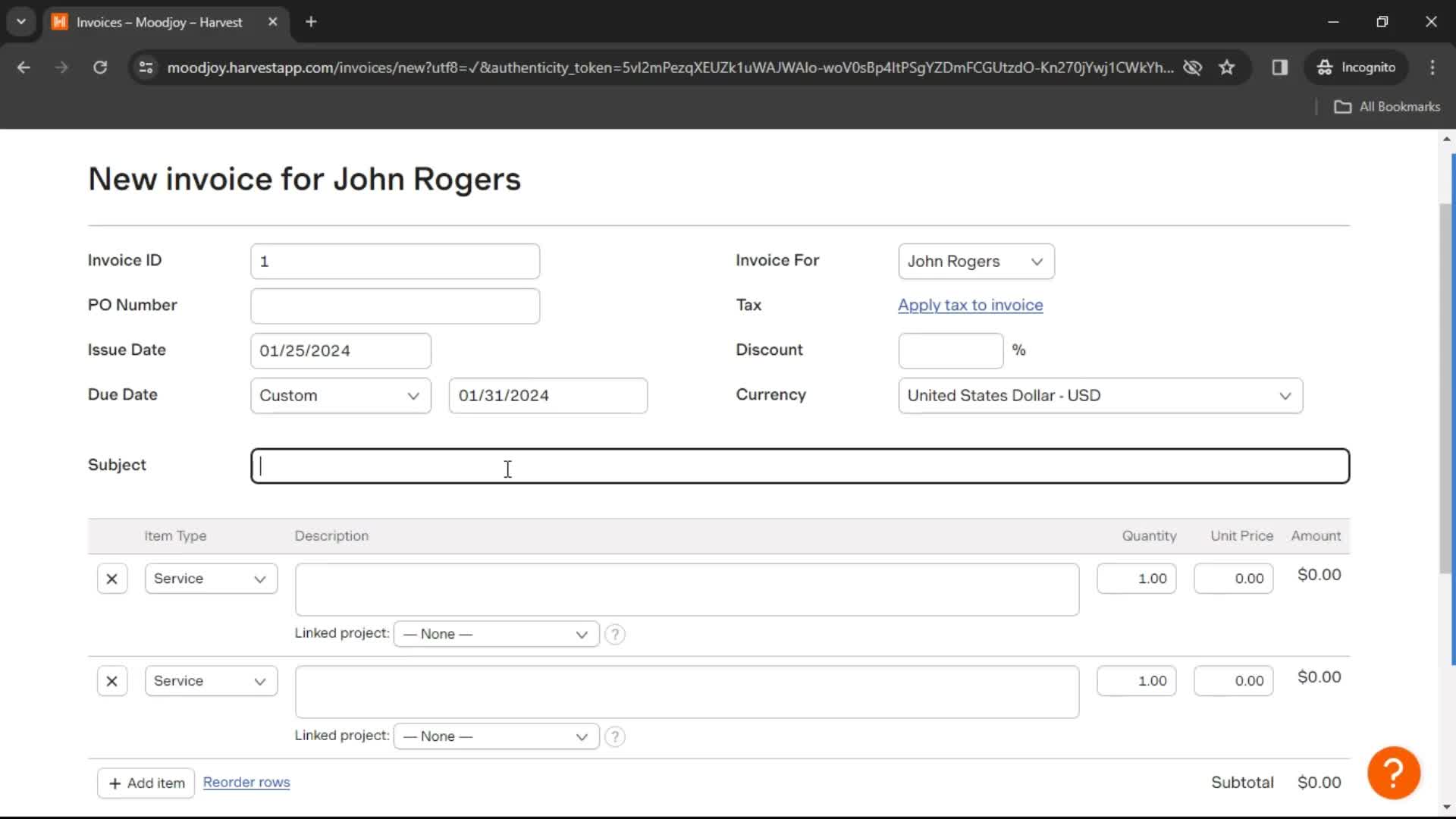Expand the first Linked project dropdown
The height and width of the screenshot is (819, 1456).
coord(493,633)
